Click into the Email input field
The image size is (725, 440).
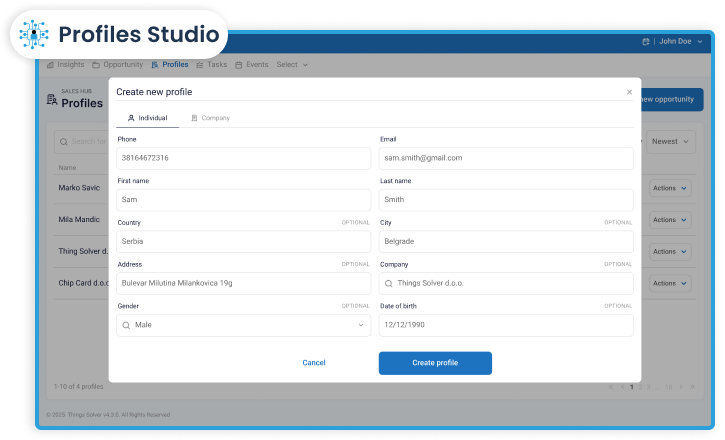[506, 158]
